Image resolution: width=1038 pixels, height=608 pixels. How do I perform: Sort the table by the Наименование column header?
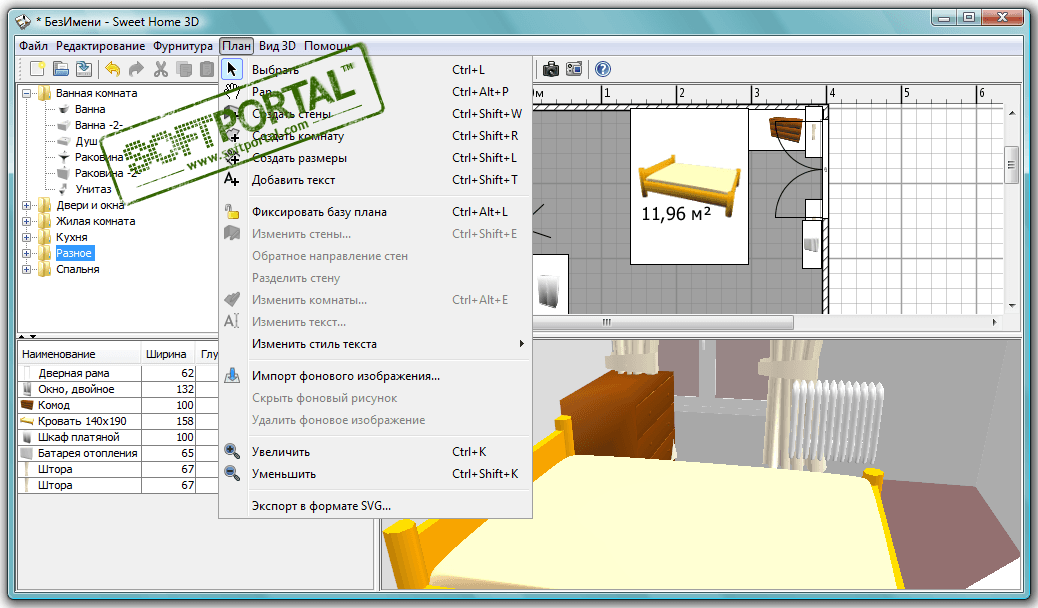pos(79,354)
